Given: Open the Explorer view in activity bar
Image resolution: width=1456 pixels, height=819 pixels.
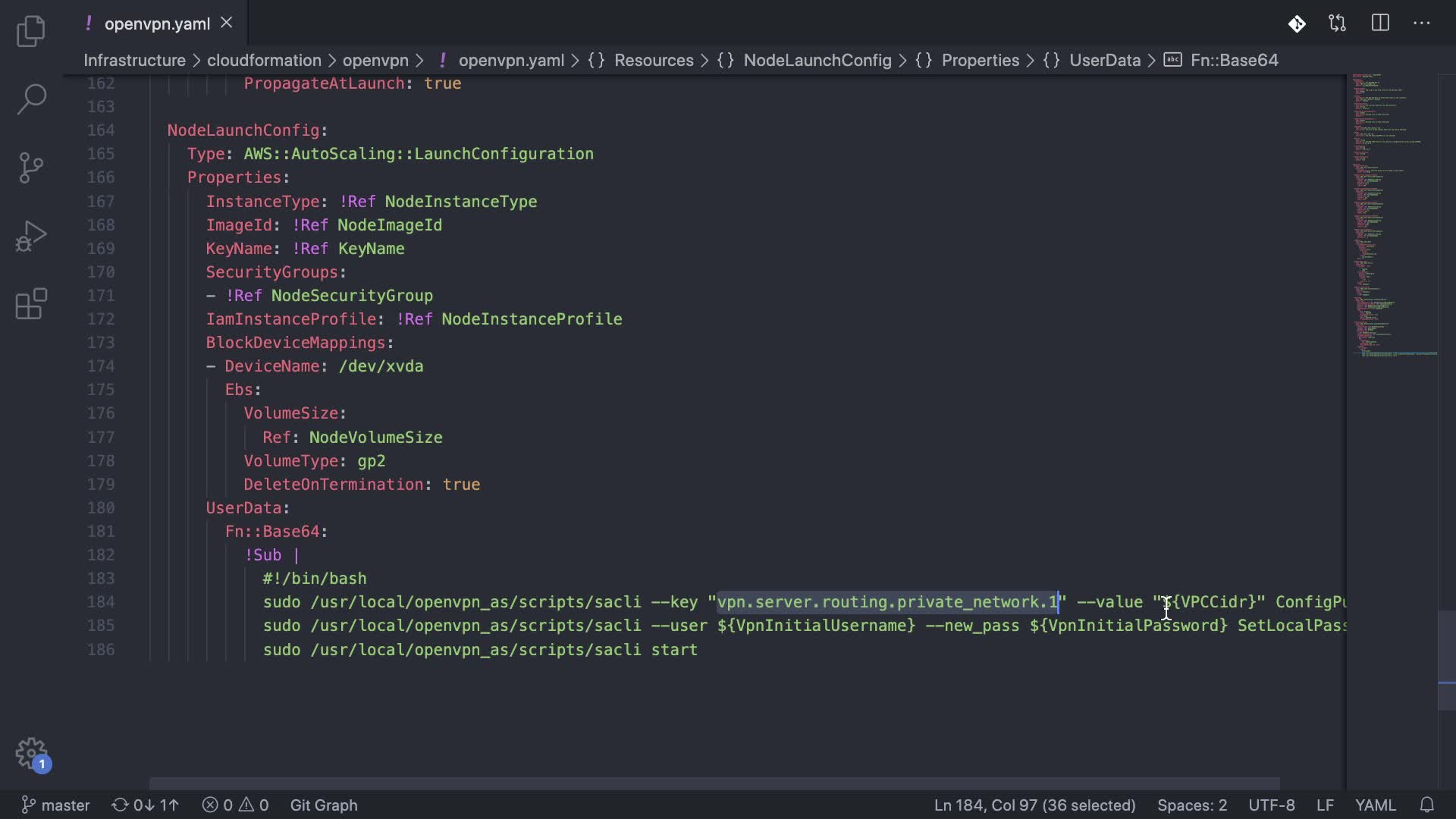Looking at the screenshot, I should coord(31,31).
